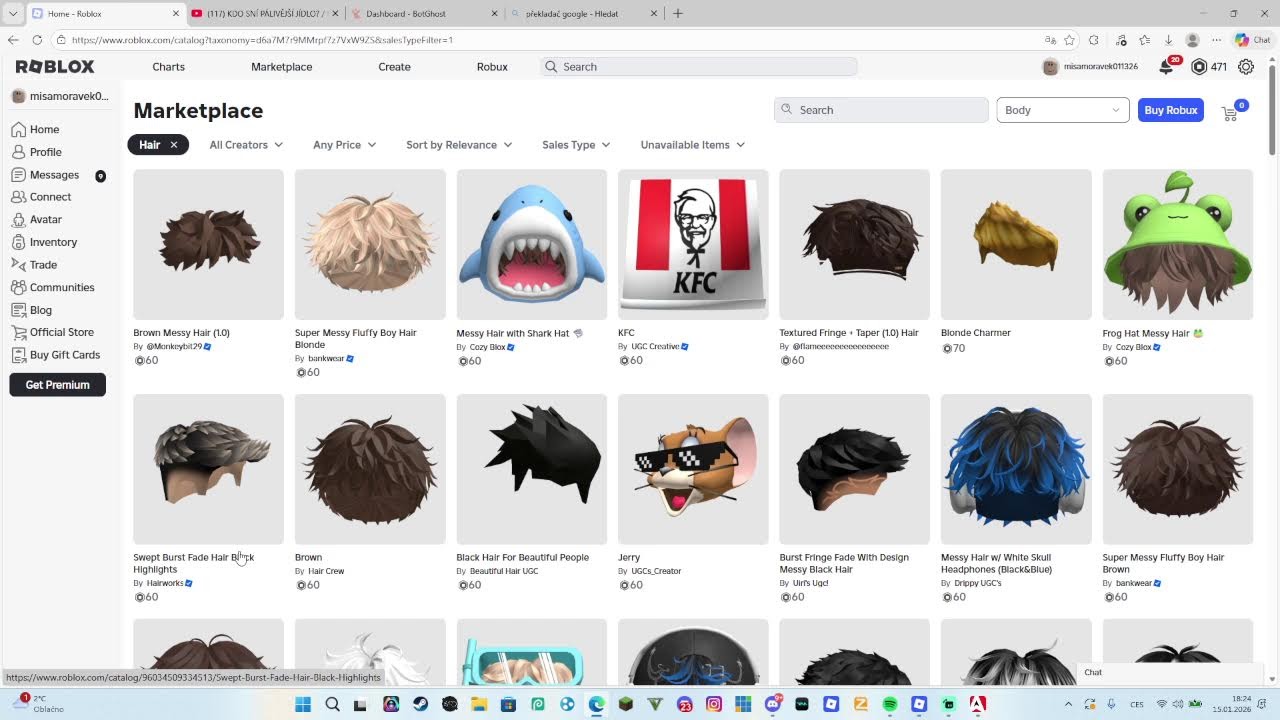This screenshot has height=720, width=1280.
Task: Show hidden system tray icons
Action: tap(1068, 704)
